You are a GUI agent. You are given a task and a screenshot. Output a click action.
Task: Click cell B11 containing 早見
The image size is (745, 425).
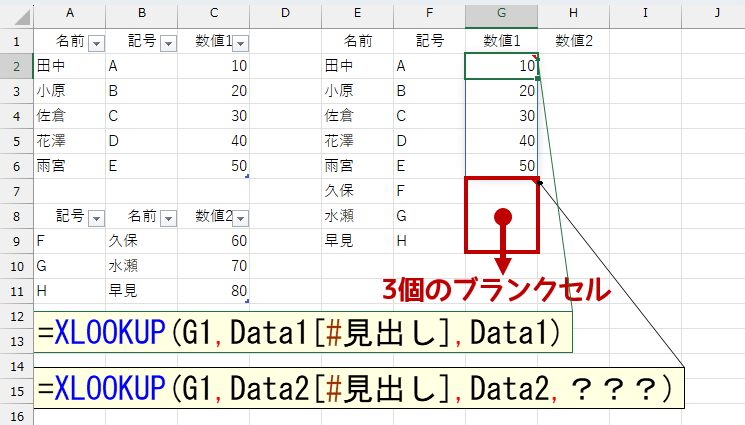point(142,291)
